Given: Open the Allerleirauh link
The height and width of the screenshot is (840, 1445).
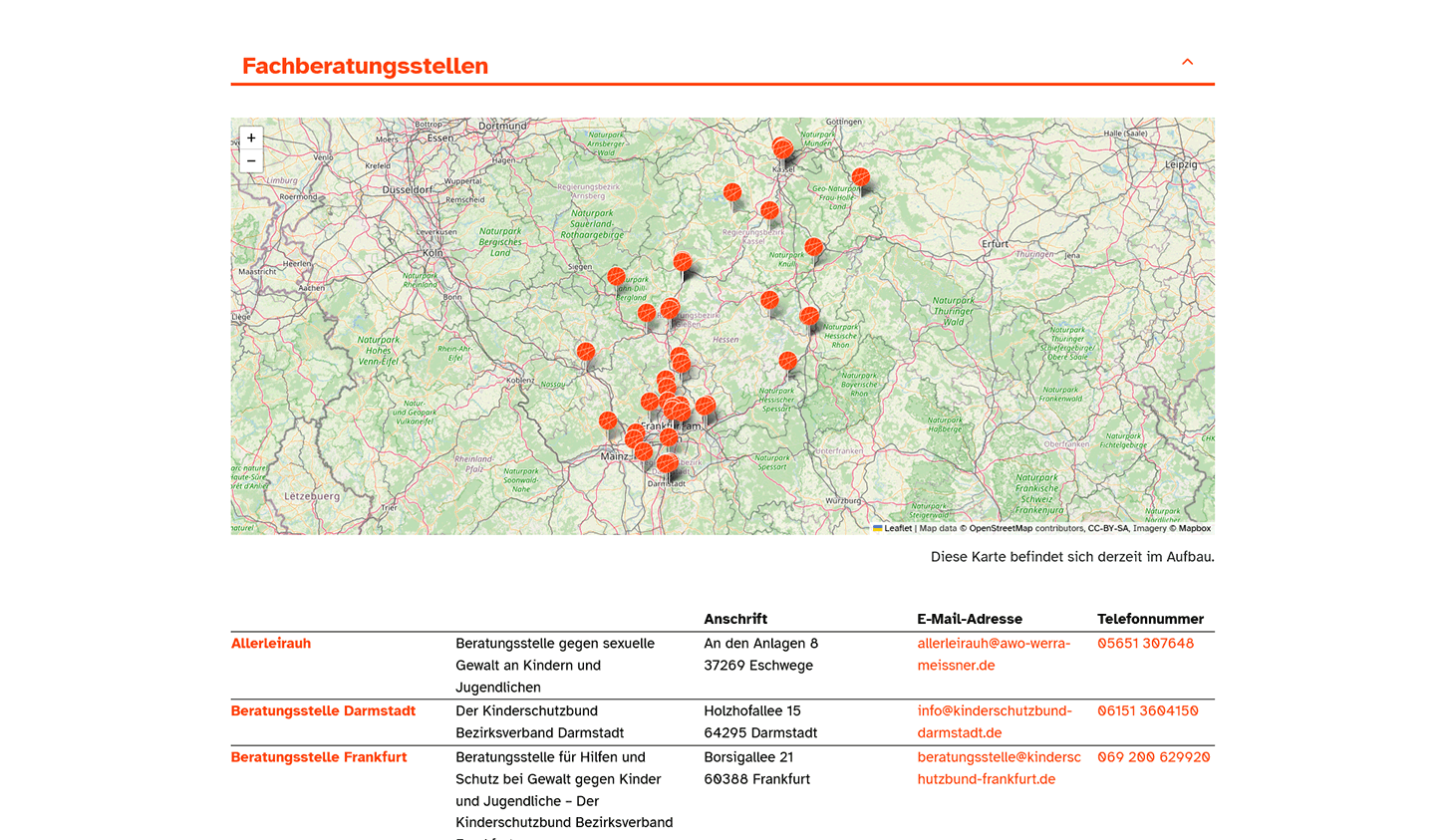Looking at the screenshot, I should click(271, 644).
